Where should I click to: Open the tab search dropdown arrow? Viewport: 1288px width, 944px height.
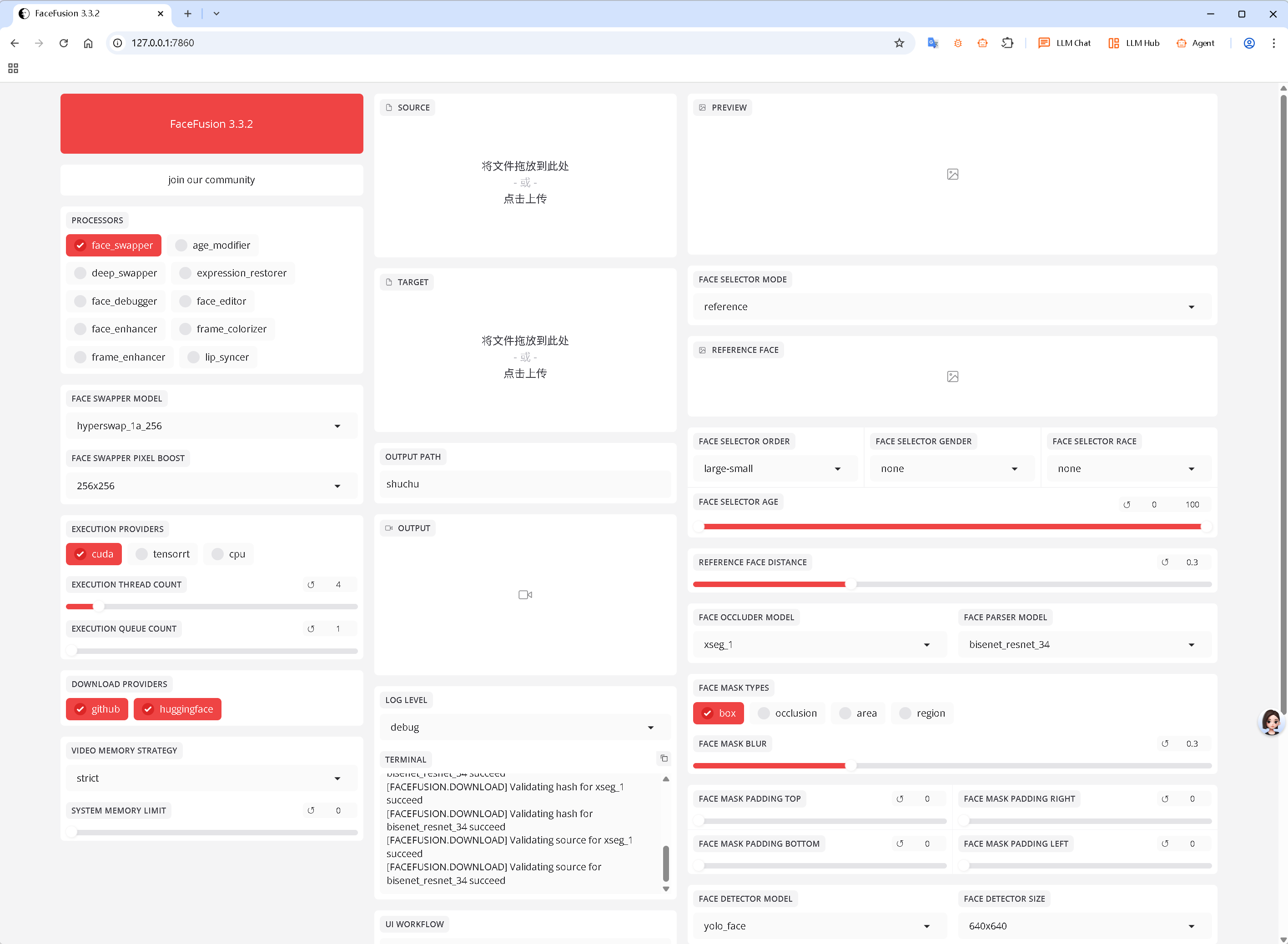coord(216,14)
